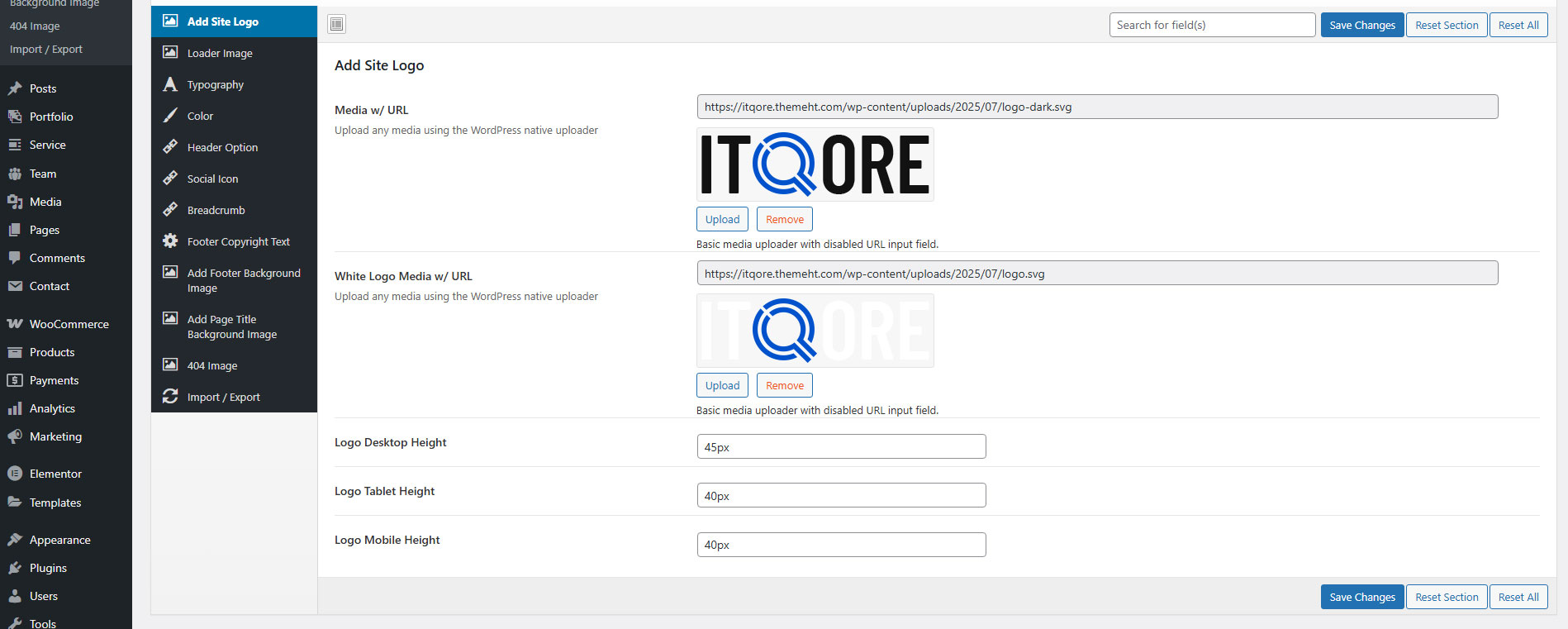The height and width of the screenshot is (629, 1568).
Task: Click the dark ITQORE logo preview
Action: pyautogui.click(x=815, y=164)
